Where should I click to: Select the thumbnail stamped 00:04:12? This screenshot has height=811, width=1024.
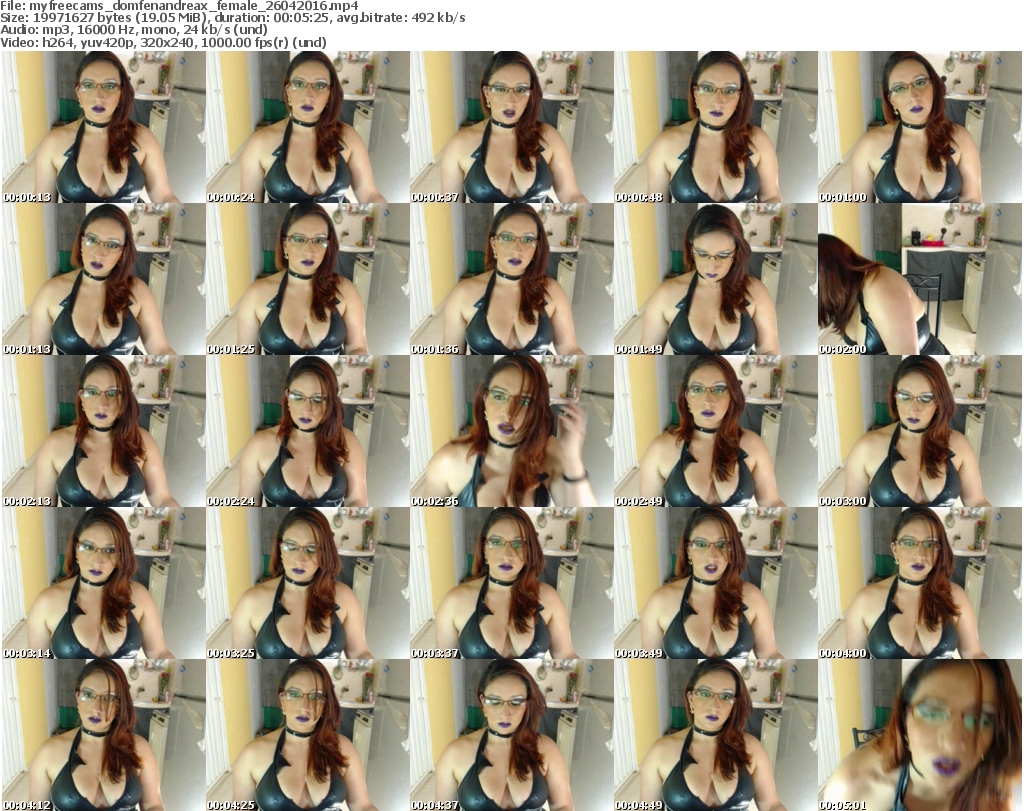coord(104,735)
